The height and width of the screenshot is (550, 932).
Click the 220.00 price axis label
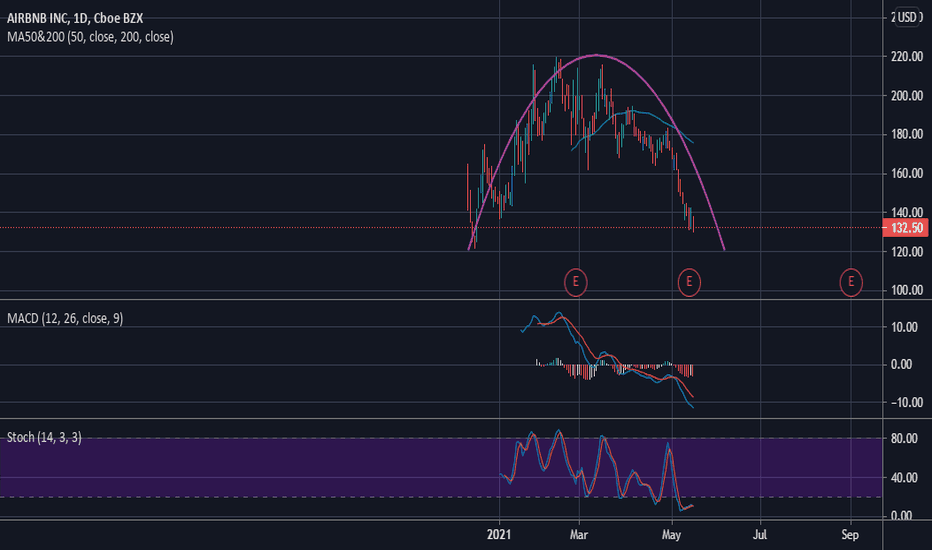(x=906, y=57)
